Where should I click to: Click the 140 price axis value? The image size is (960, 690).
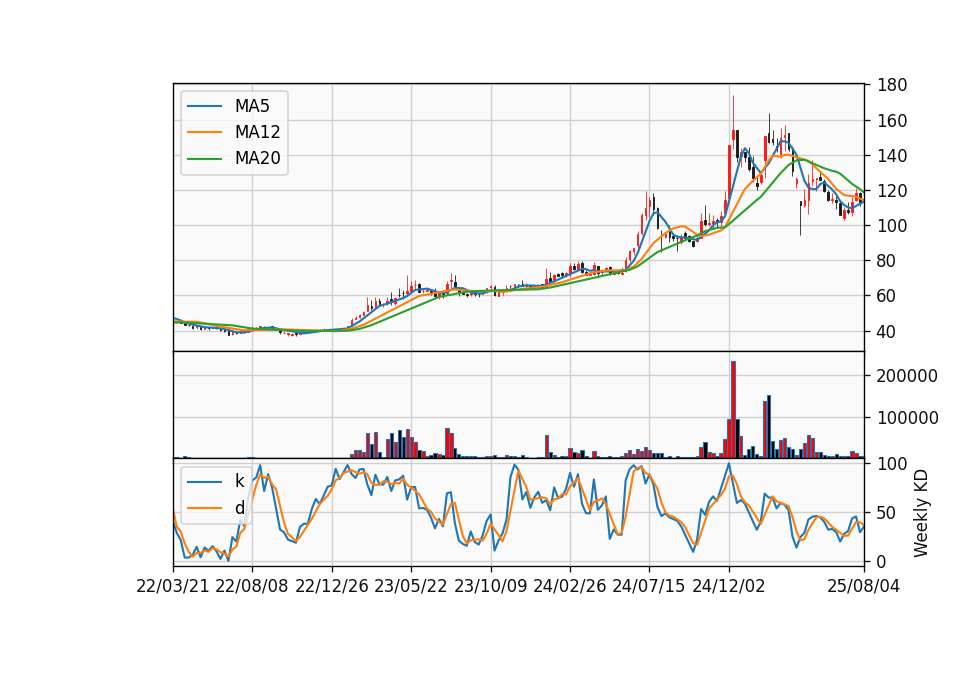[892, 156]
